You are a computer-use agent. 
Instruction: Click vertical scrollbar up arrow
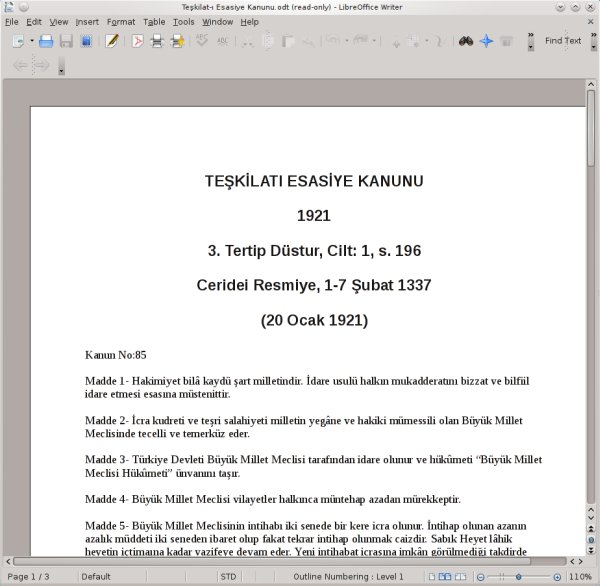[591, 84]
